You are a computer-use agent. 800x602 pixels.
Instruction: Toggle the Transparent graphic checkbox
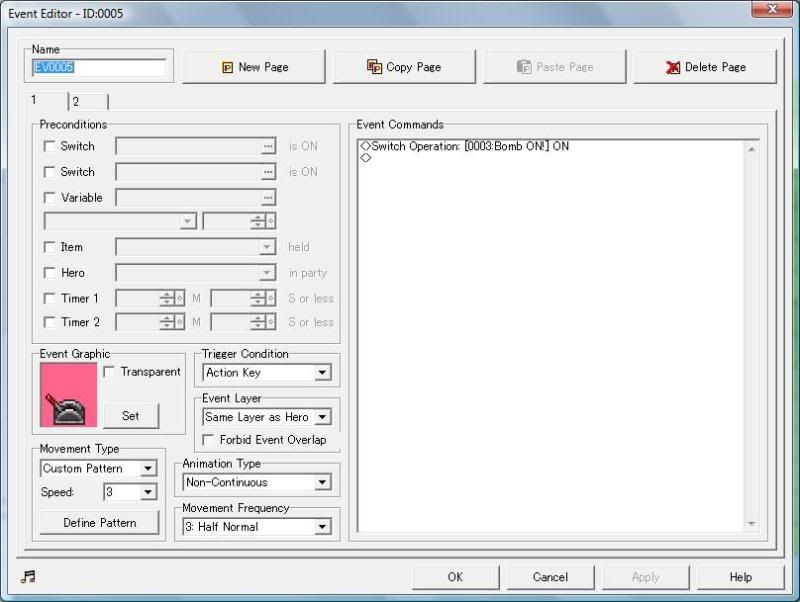point(109,371)
